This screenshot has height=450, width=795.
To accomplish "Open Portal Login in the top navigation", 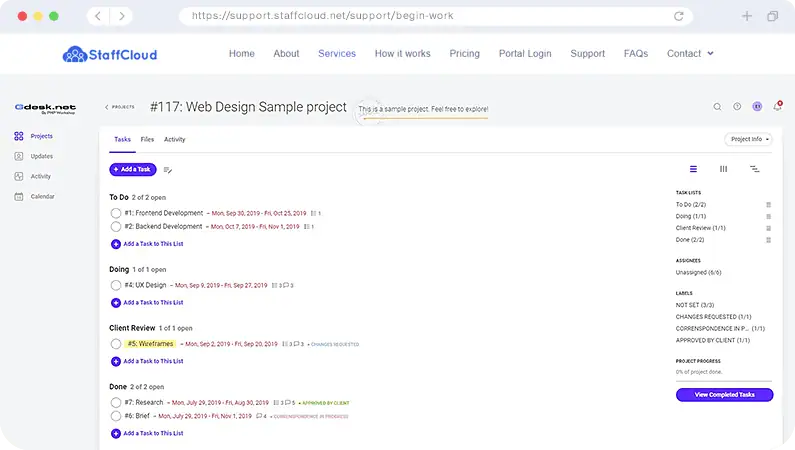I will pos(525,54).
